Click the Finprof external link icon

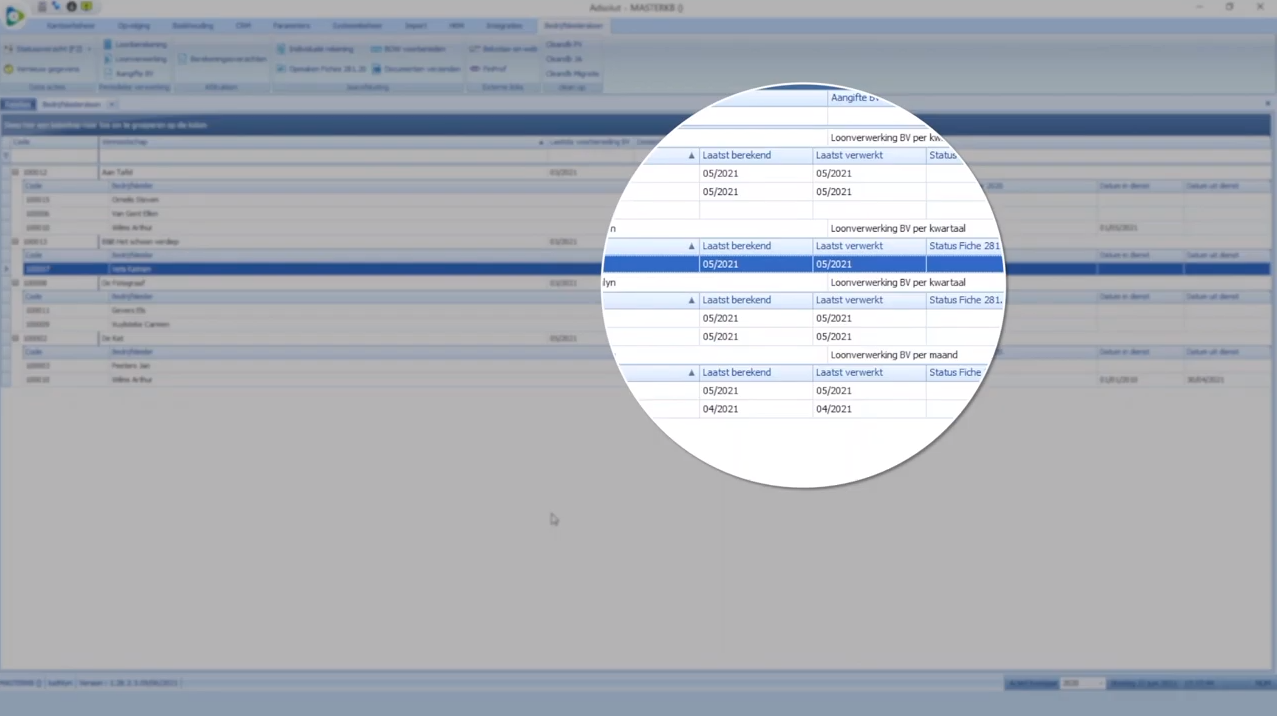coord(475,69)
